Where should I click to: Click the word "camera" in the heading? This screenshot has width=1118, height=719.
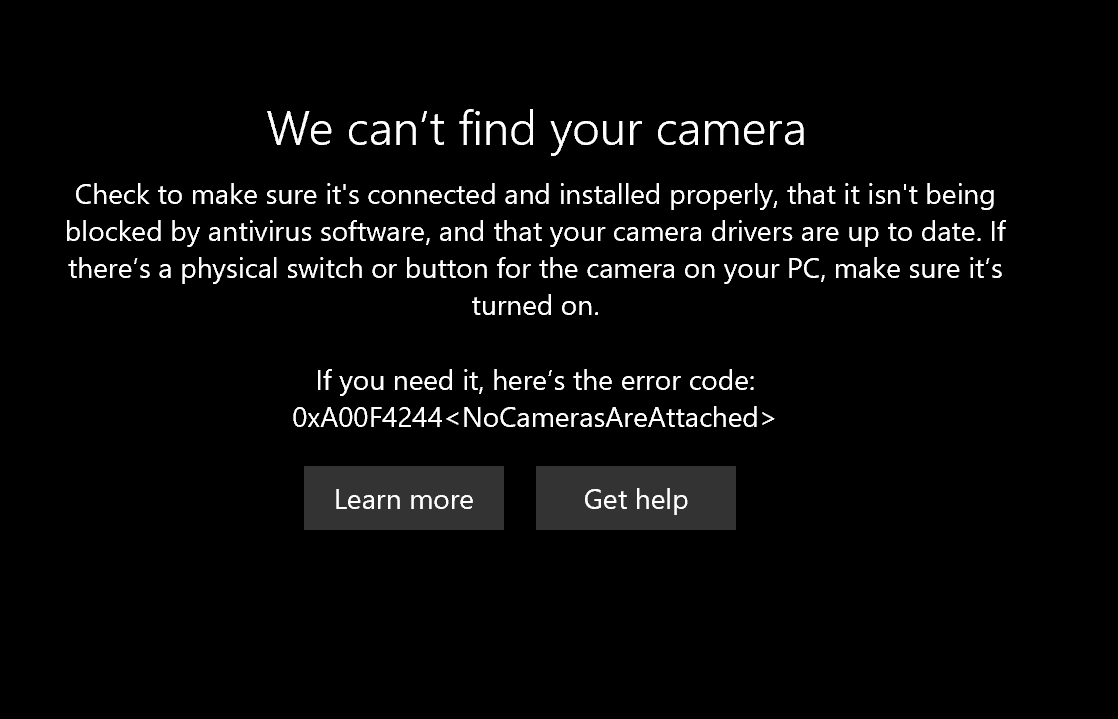731,131
